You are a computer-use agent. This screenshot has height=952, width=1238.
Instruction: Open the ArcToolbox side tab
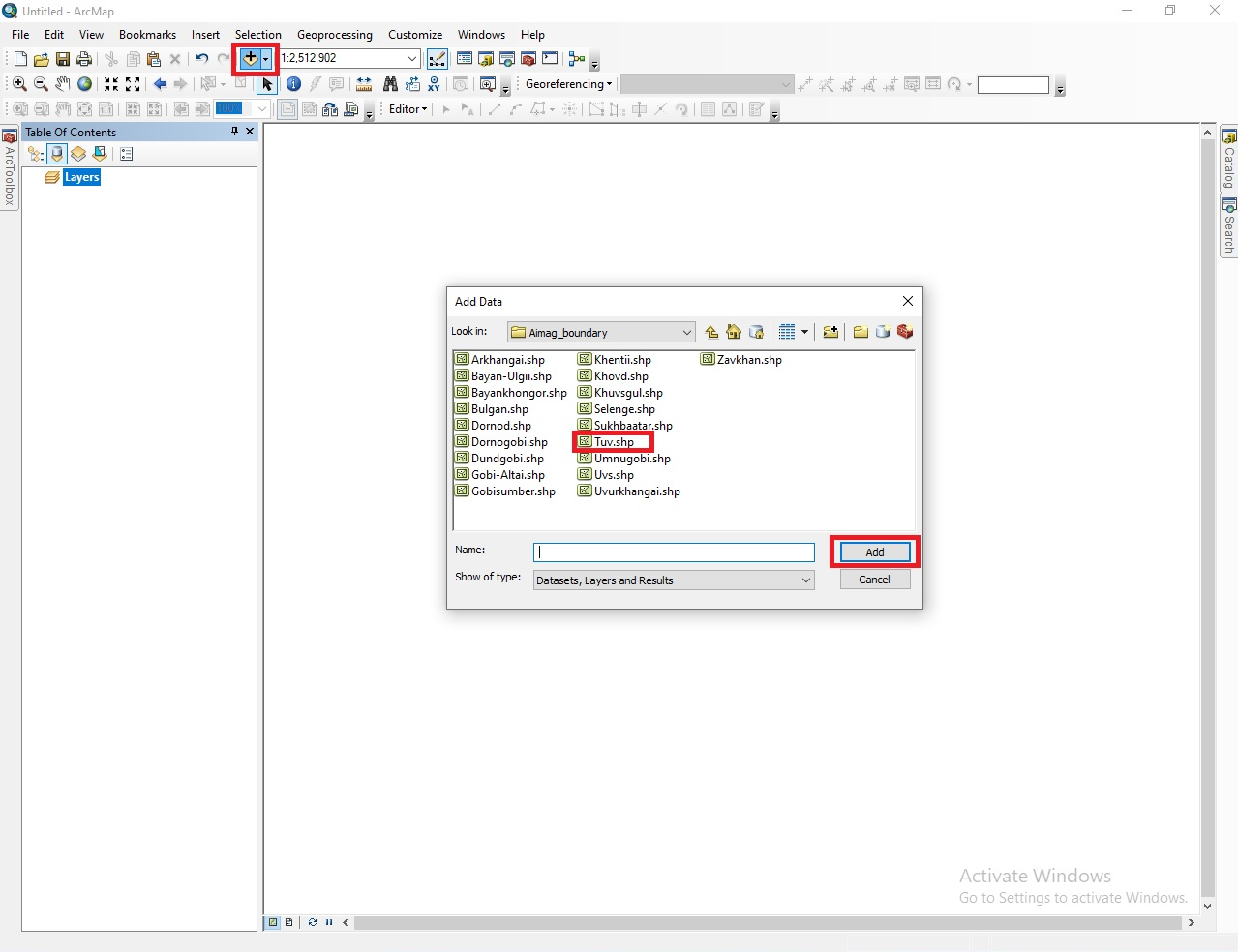click(10, 168)
